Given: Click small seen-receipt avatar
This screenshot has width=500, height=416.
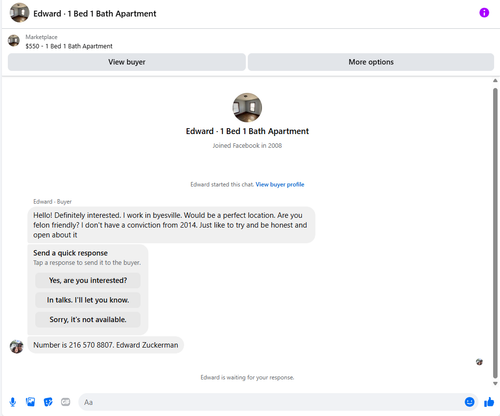Looking at the screenshot, I should point(479,362).
